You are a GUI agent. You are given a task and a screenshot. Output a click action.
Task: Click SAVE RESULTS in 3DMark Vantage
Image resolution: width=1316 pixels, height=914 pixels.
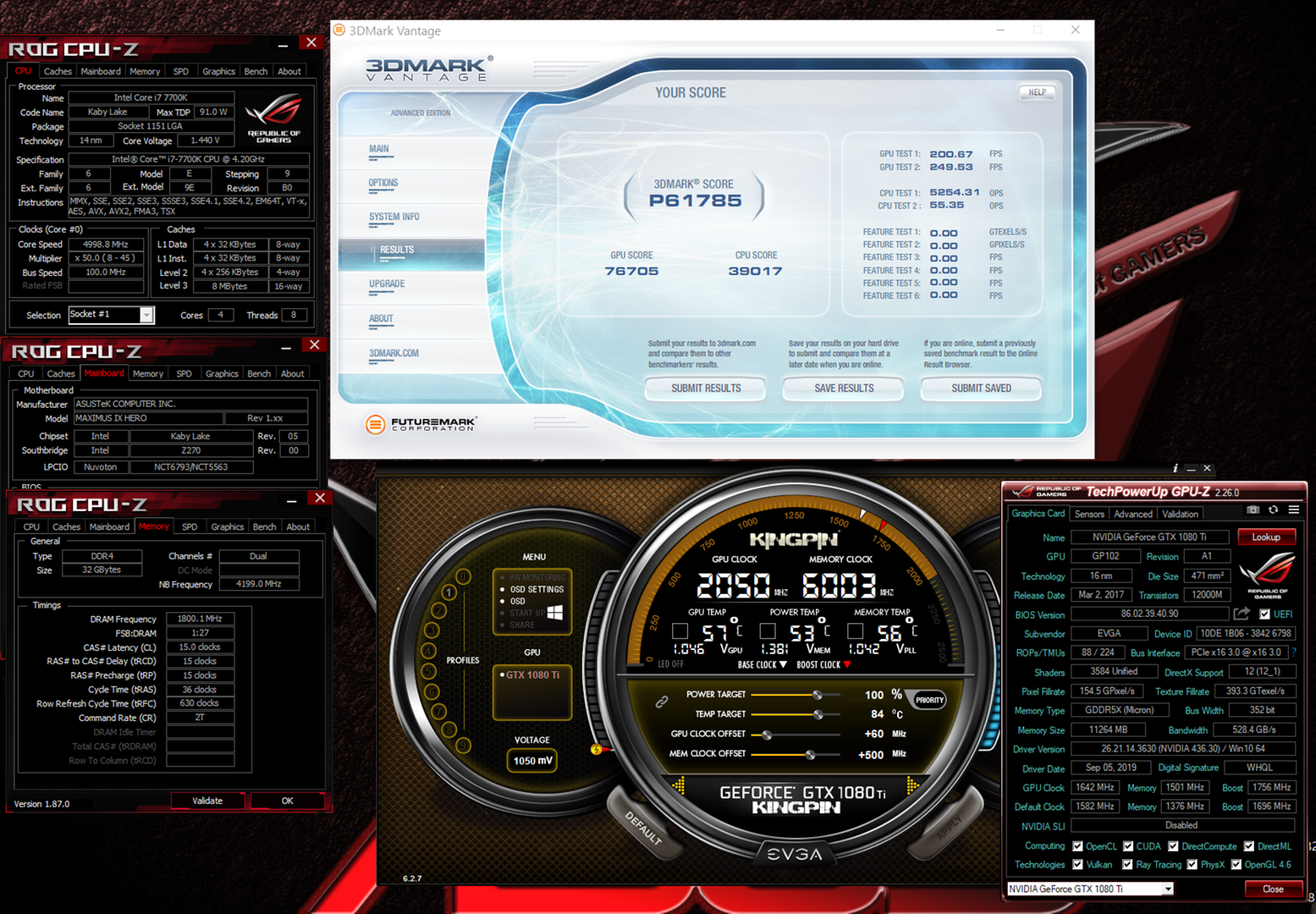[844, 388]
